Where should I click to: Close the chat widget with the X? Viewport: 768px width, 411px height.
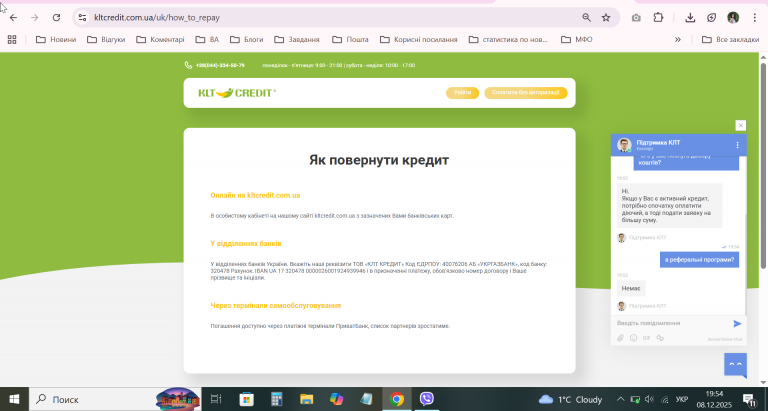pos(741,125)
